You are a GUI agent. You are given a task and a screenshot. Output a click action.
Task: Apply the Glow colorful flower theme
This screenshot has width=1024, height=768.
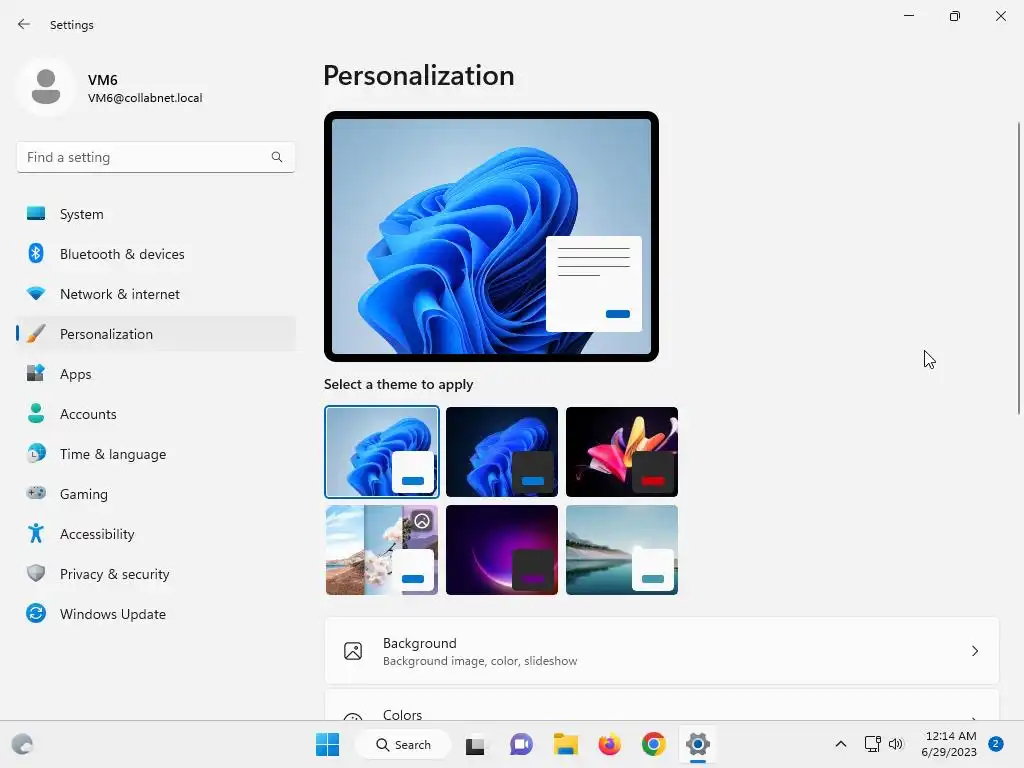pyautogui.click(x=622, y=452)
